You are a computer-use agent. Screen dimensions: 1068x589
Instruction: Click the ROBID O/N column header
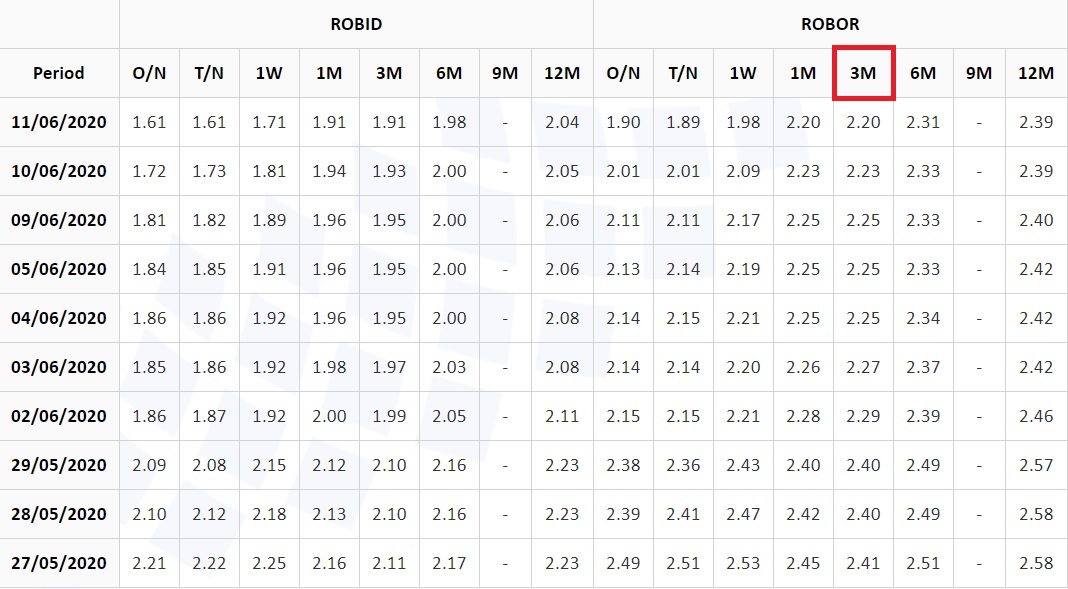149,73
